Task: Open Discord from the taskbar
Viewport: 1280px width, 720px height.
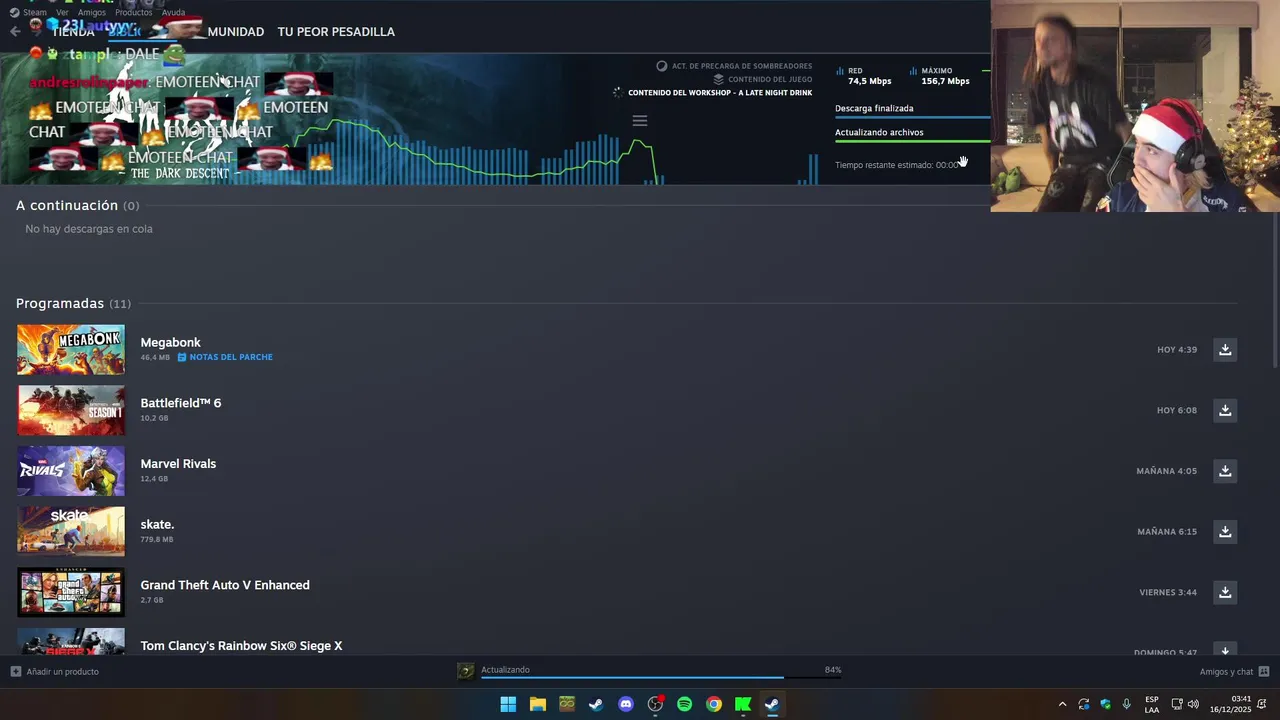Action: coord(626,704)
